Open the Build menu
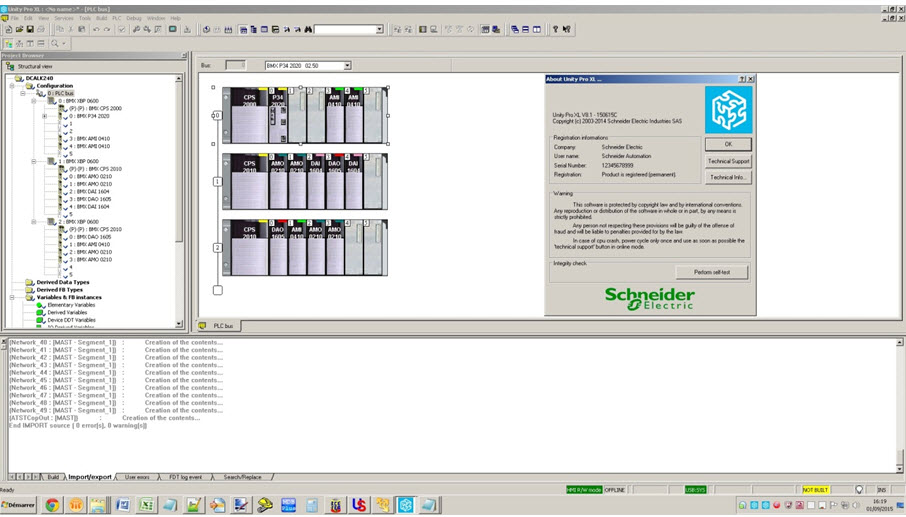 pos(102,18)
